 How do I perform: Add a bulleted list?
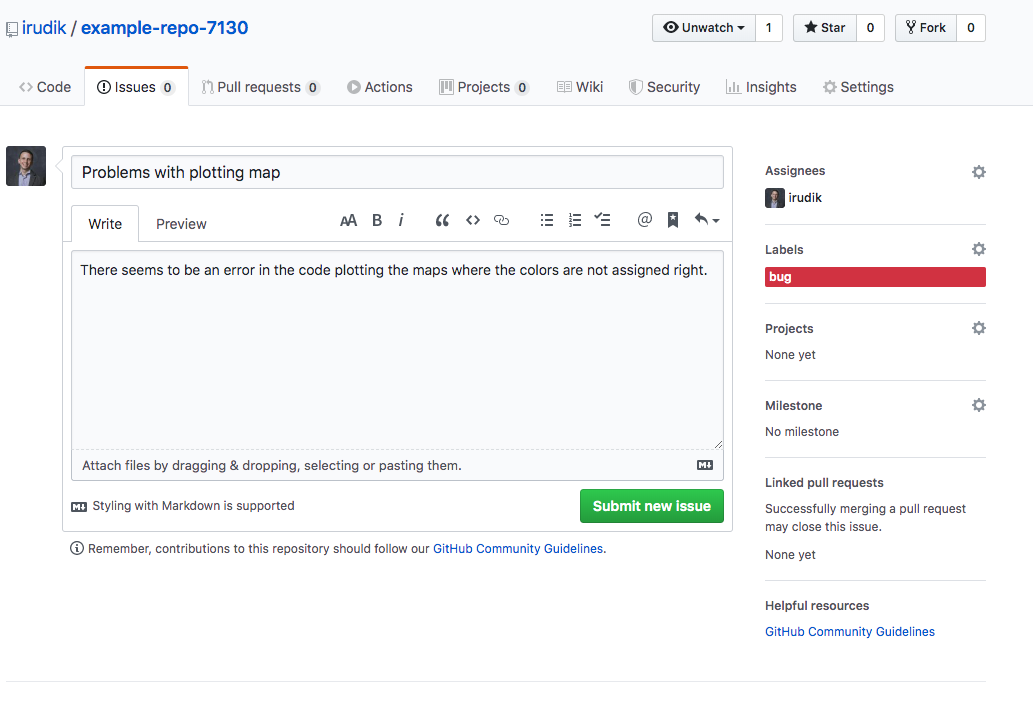[547, 220]
